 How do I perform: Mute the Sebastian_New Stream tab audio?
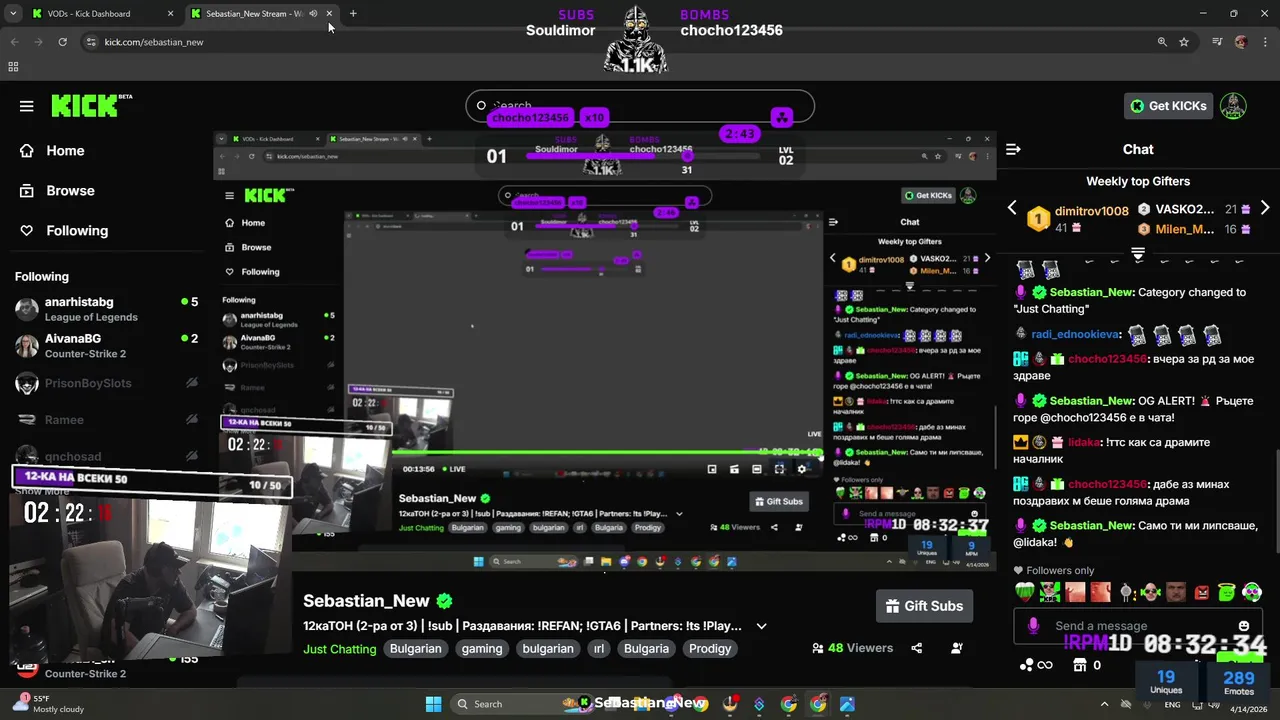(x=313, y=13)
